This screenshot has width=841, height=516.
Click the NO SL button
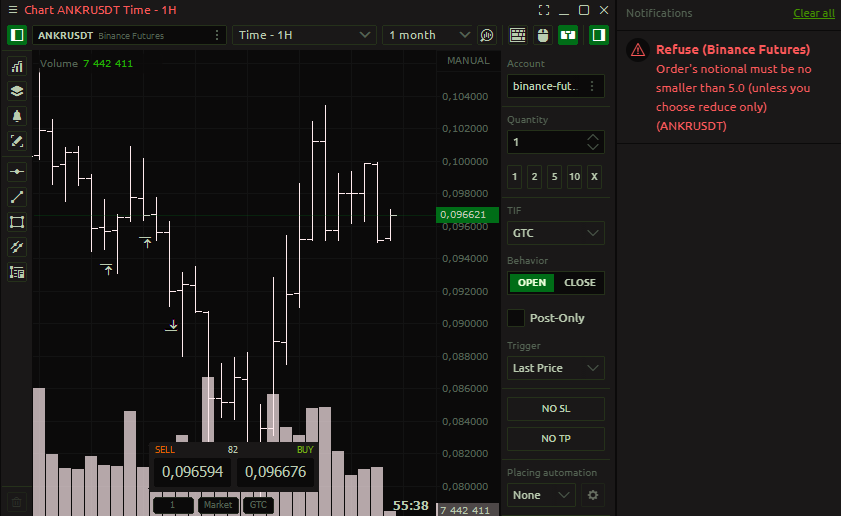click(x=555, y=409)
